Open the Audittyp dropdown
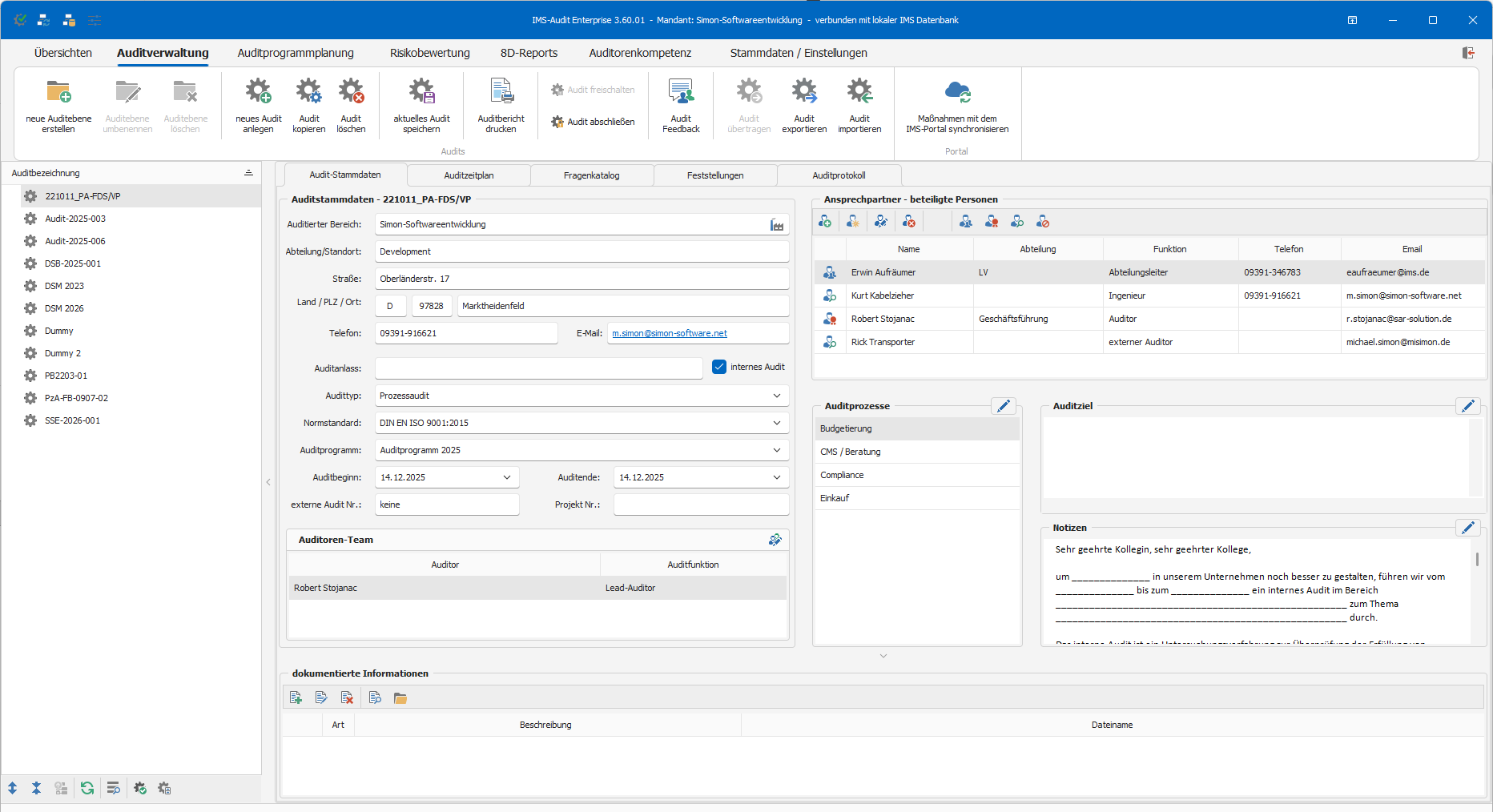 (x=777, y=396)
